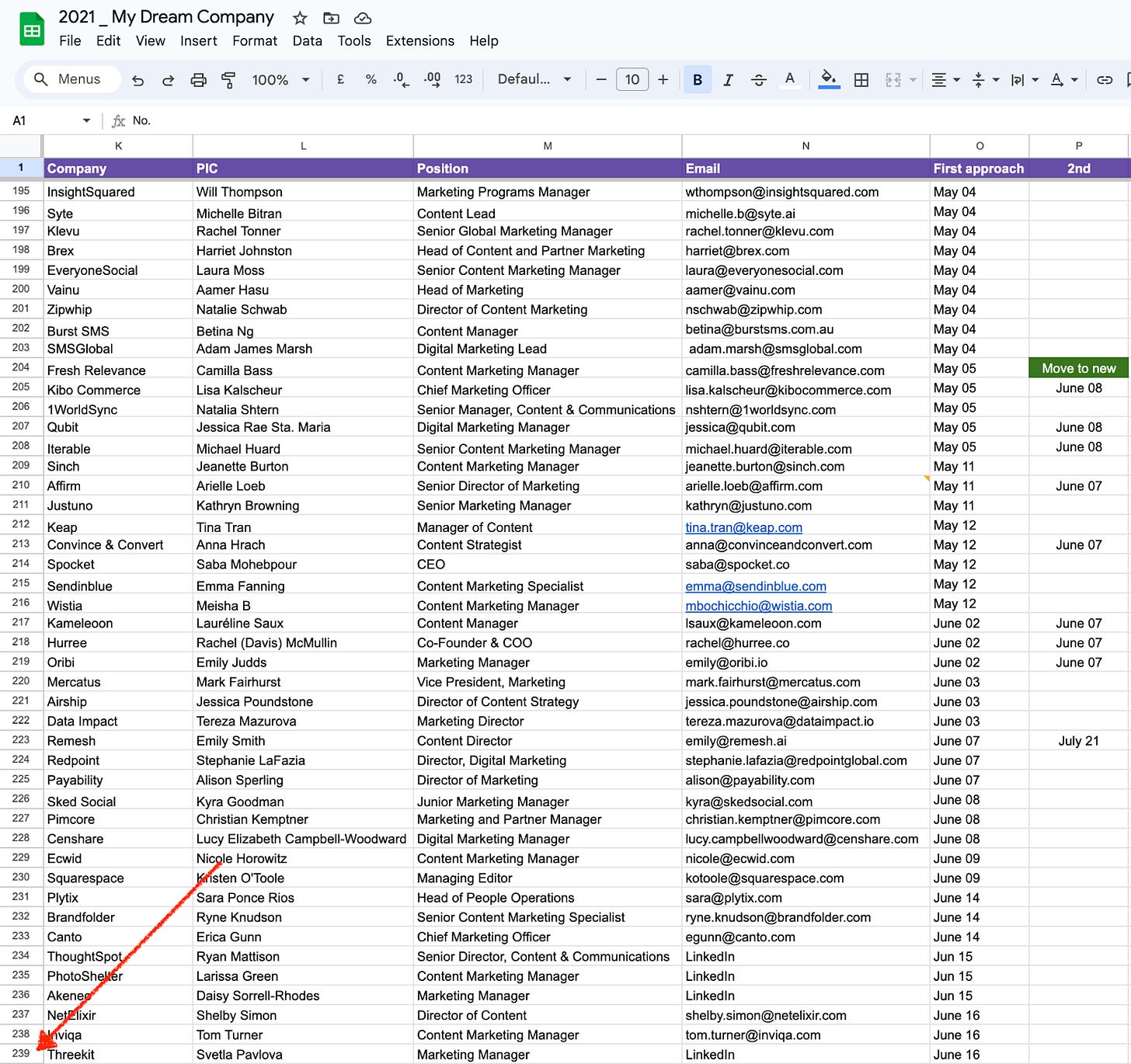This screenshot has height=1064, width=1131.
Task: Undo the last action
Action: [x=138, y=79]
